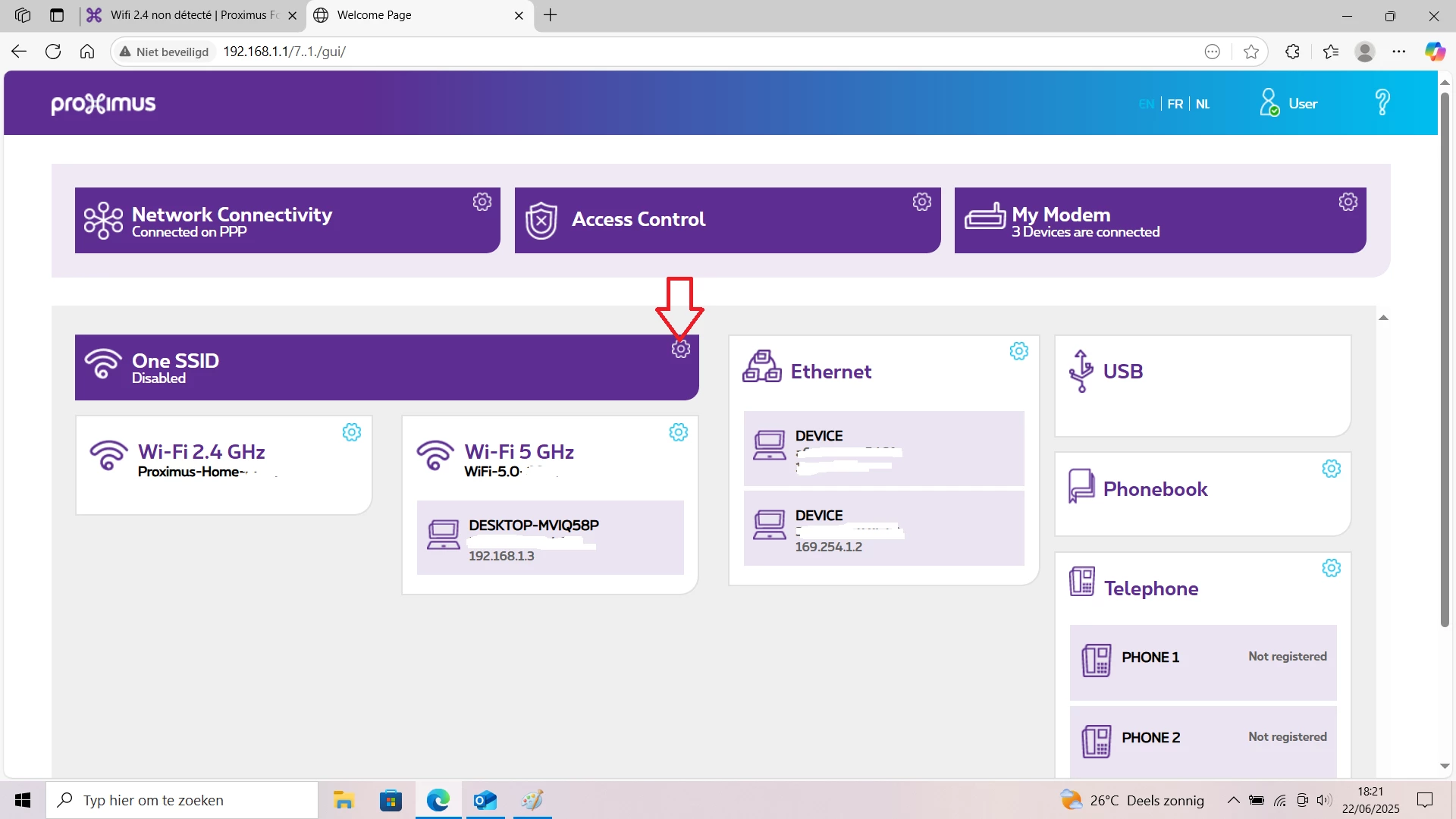
Task: Click the Network Connectivity icon
Action: coord(103,221)
